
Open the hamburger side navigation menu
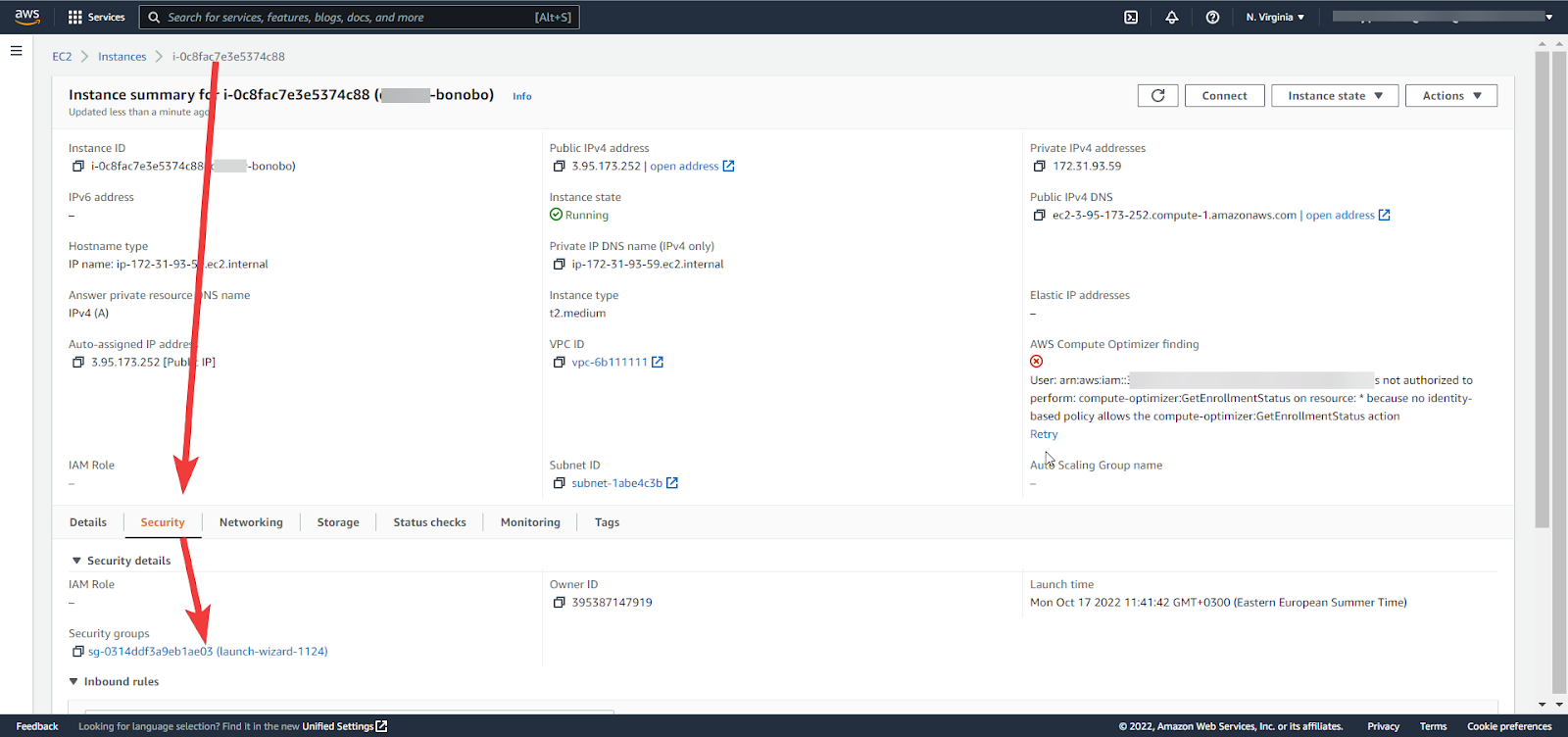(16, 51)
